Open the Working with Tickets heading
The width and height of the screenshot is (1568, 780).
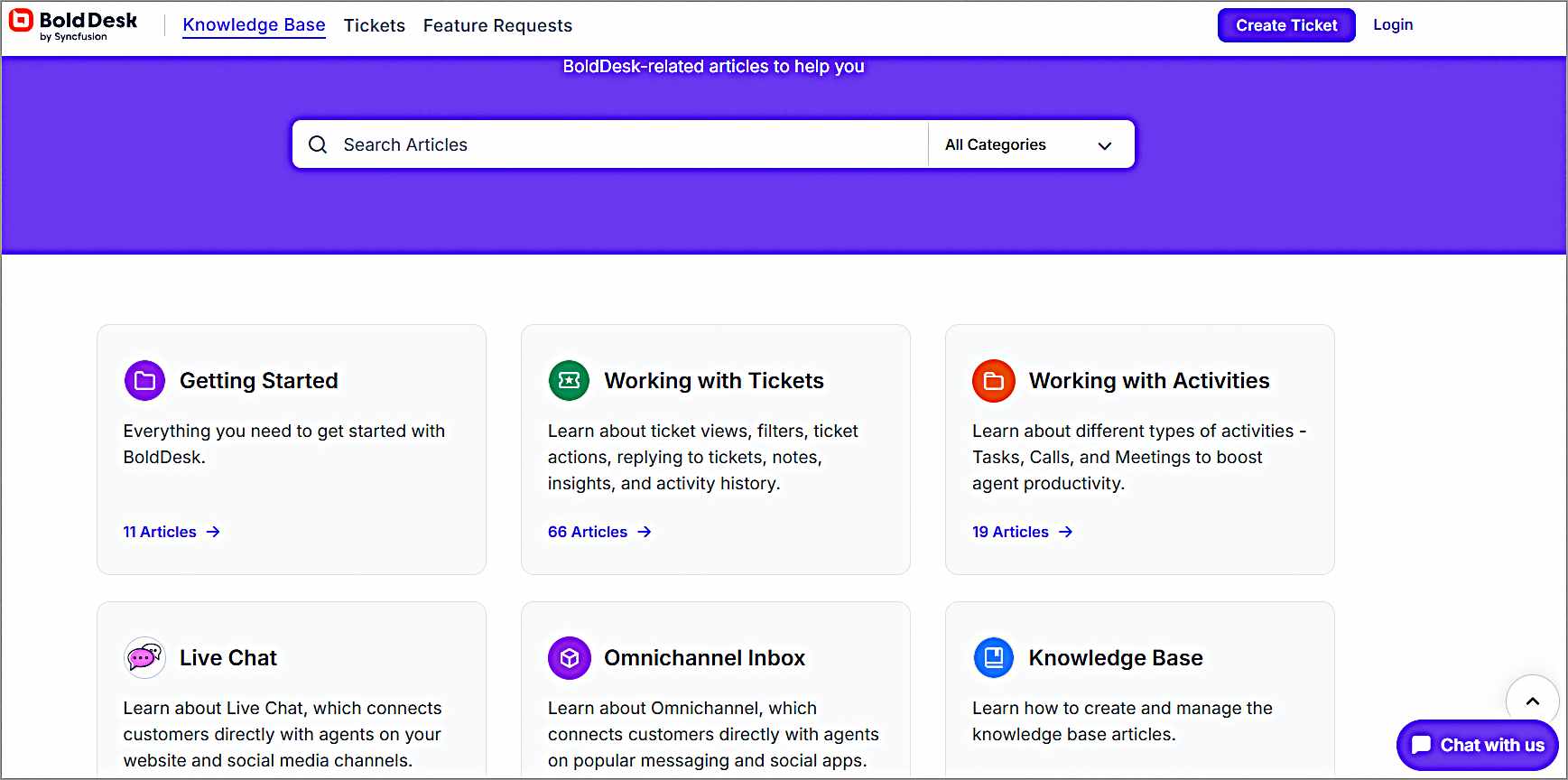(x=714, y=381)
